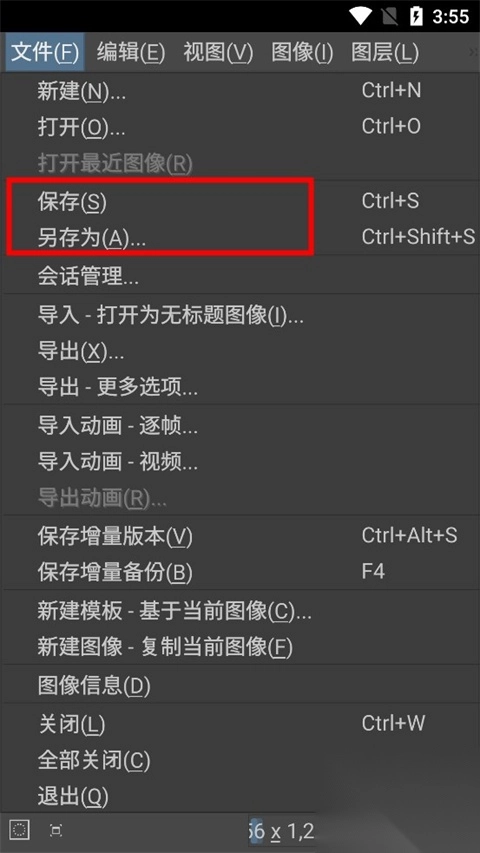This screenshot has height=853, width=480.
Task: Open 图像信息(D) entry
Action: click(240, 685)
